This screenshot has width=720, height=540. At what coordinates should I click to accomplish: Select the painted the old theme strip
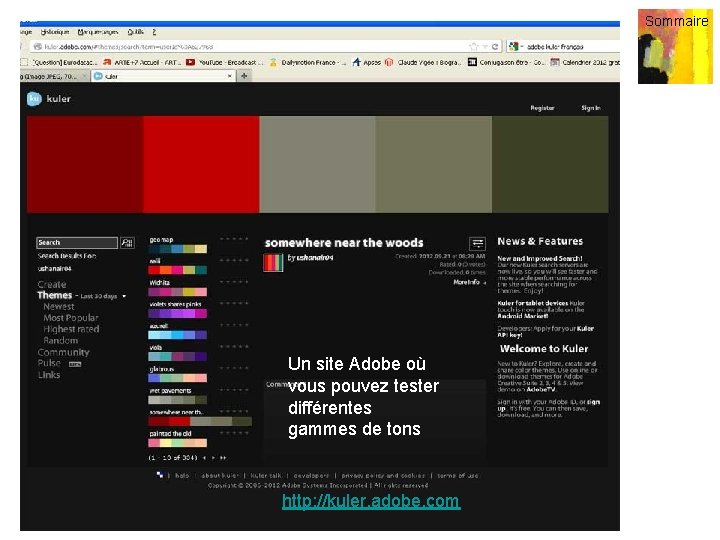pyautogui.click(x=177, y=443)
